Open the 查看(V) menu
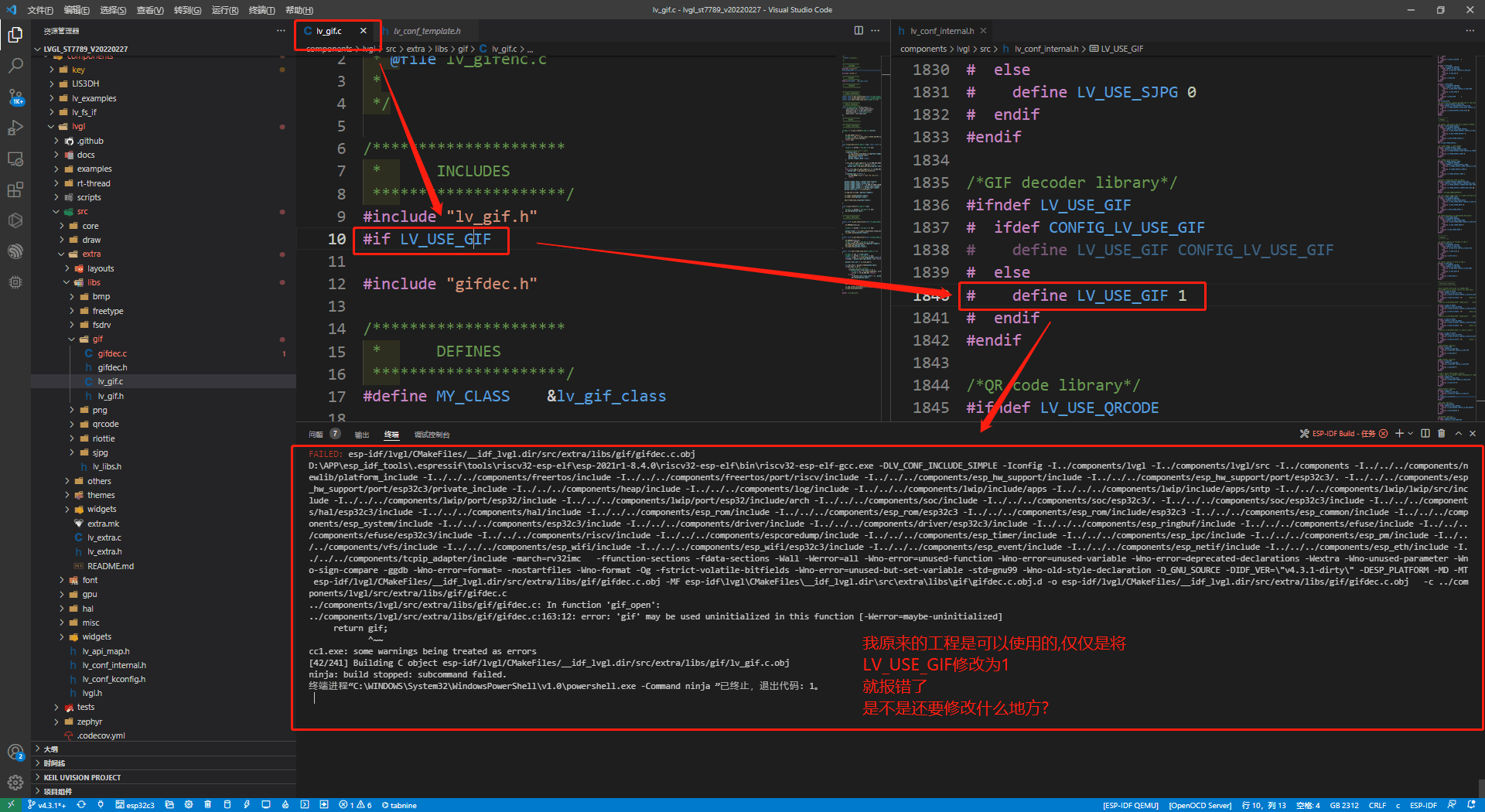Image resolution: width=1485 pixels, height=812 pixels. click(150, 10)
